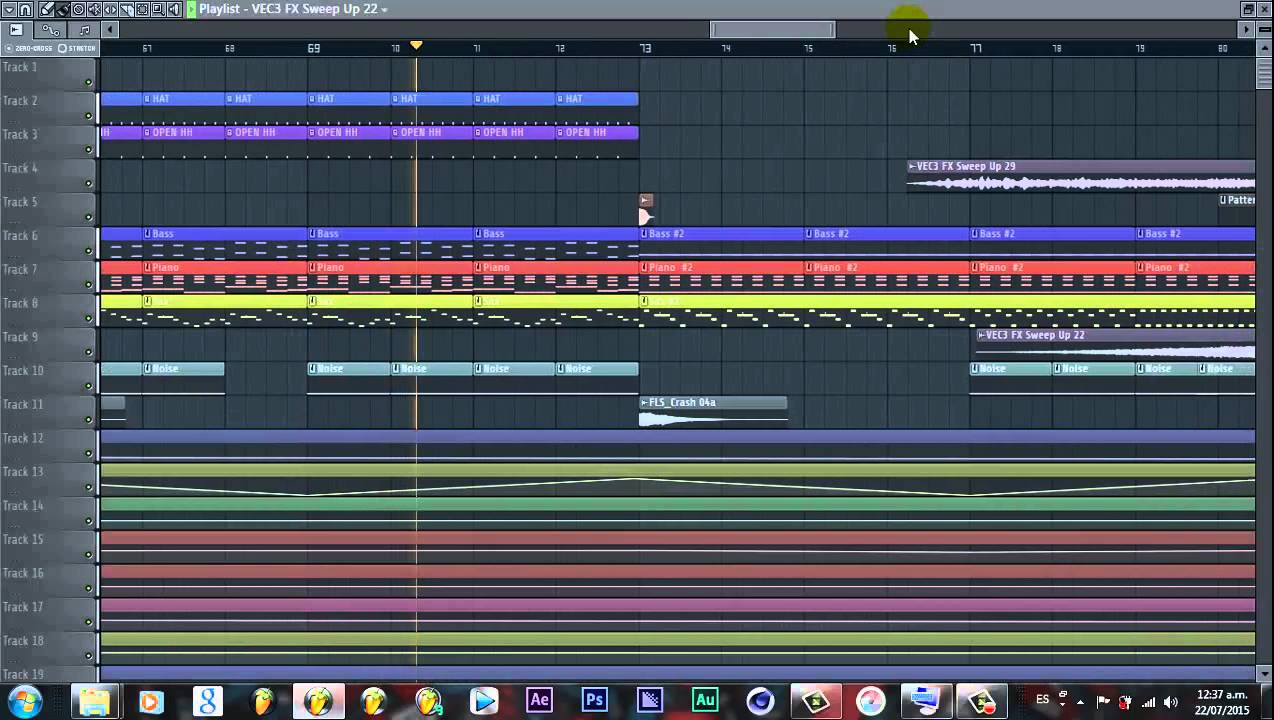1274x720 pixels.
Task: Click bar 77 on the timeline ruler
Action: [976, 48]
